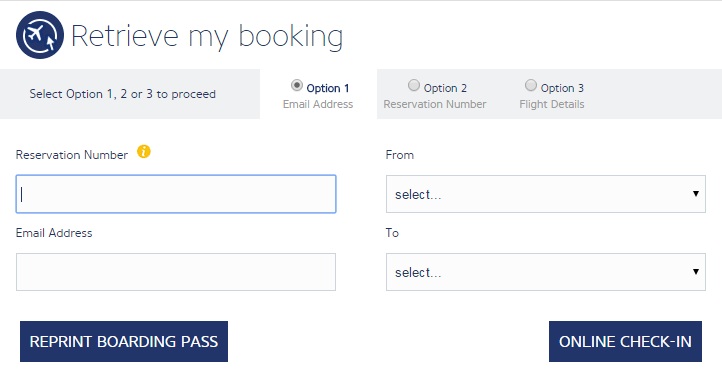Click the airplane booking logo icon

(40, 35)
